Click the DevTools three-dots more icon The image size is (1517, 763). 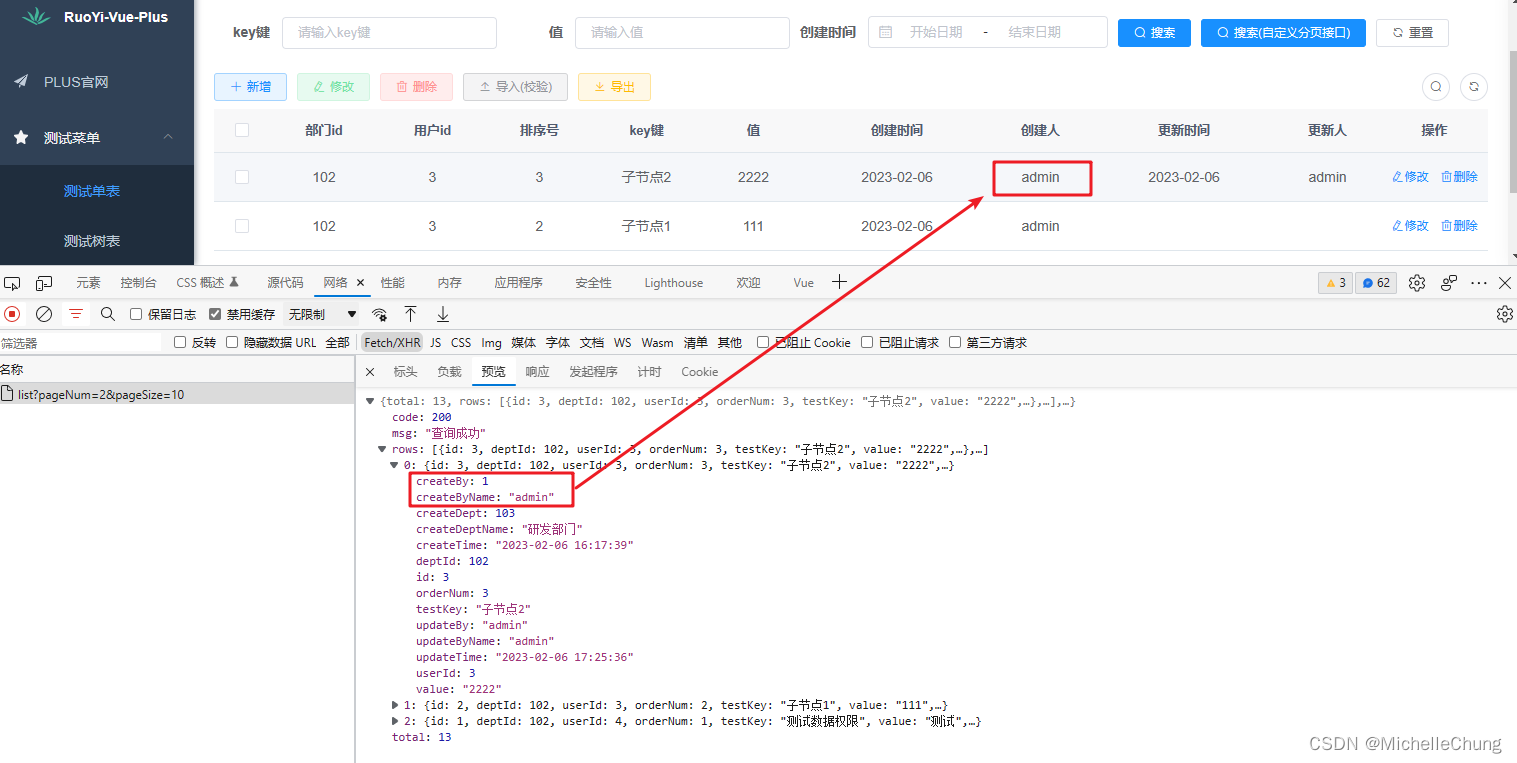(x=1478, y=283)
